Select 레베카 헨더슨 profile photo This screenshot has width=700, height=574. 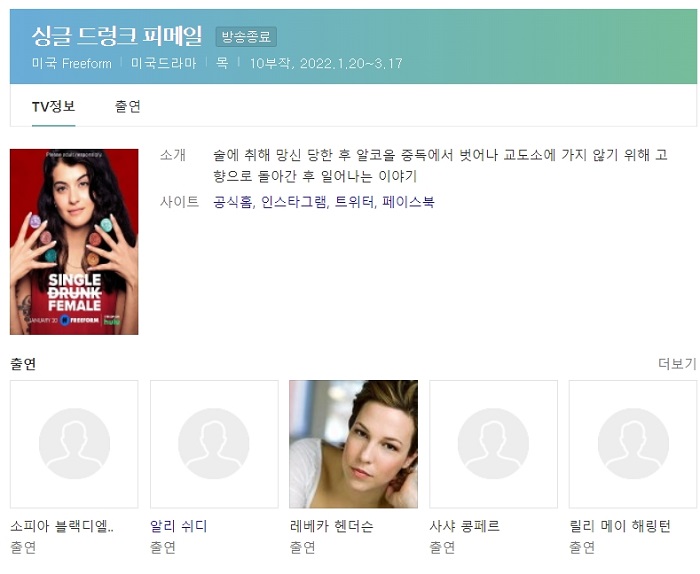click(x=353, y=443)
